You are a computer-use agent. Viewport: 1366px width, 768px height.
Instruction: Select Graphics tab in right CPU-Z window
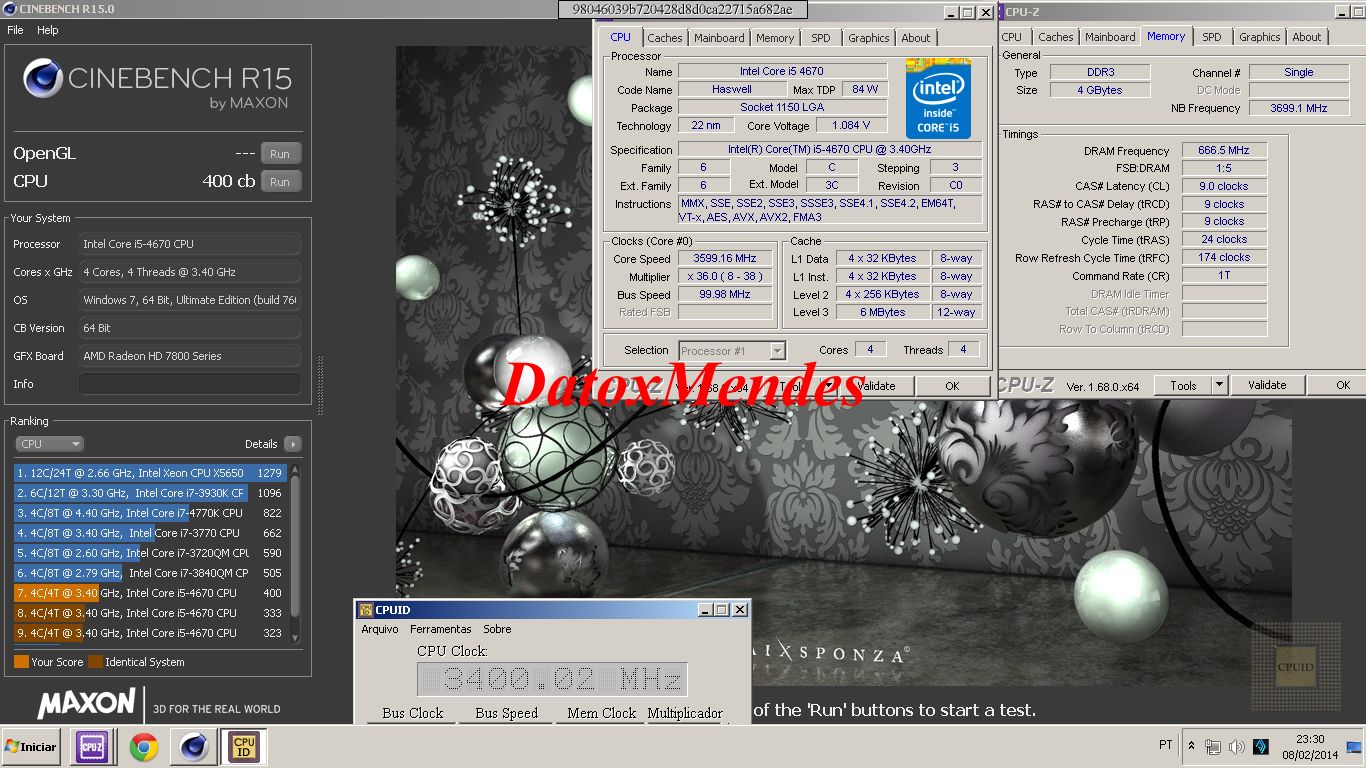point(1260,37)
